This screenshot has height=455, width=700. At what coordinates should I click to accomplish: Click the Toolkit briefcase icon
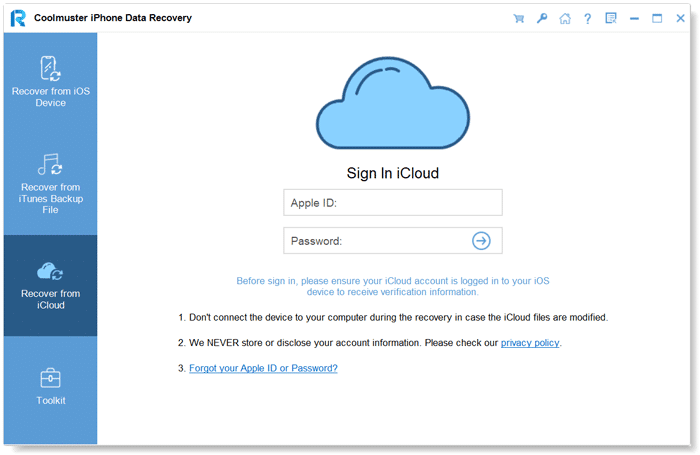pos(50,378)
